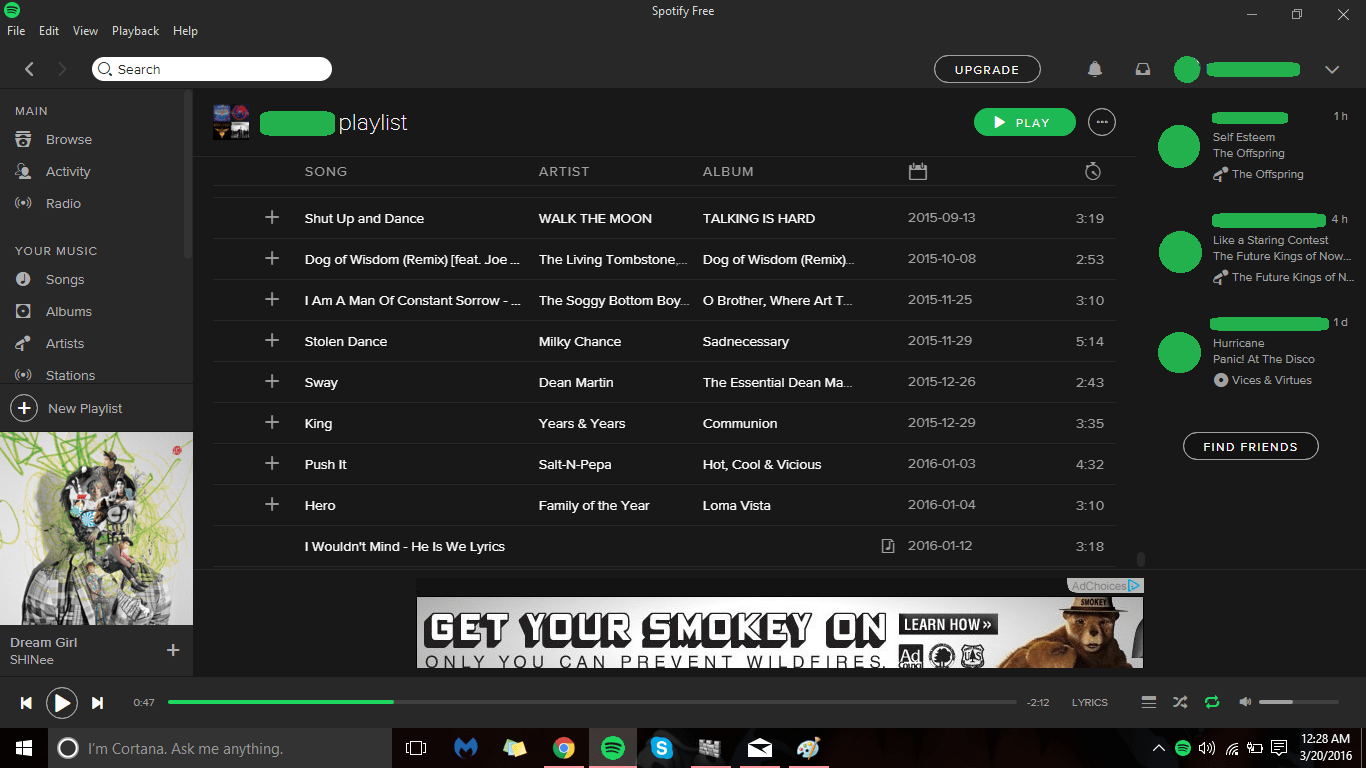
Task: Save Dream Girl with plus icon
Action: 173,650
